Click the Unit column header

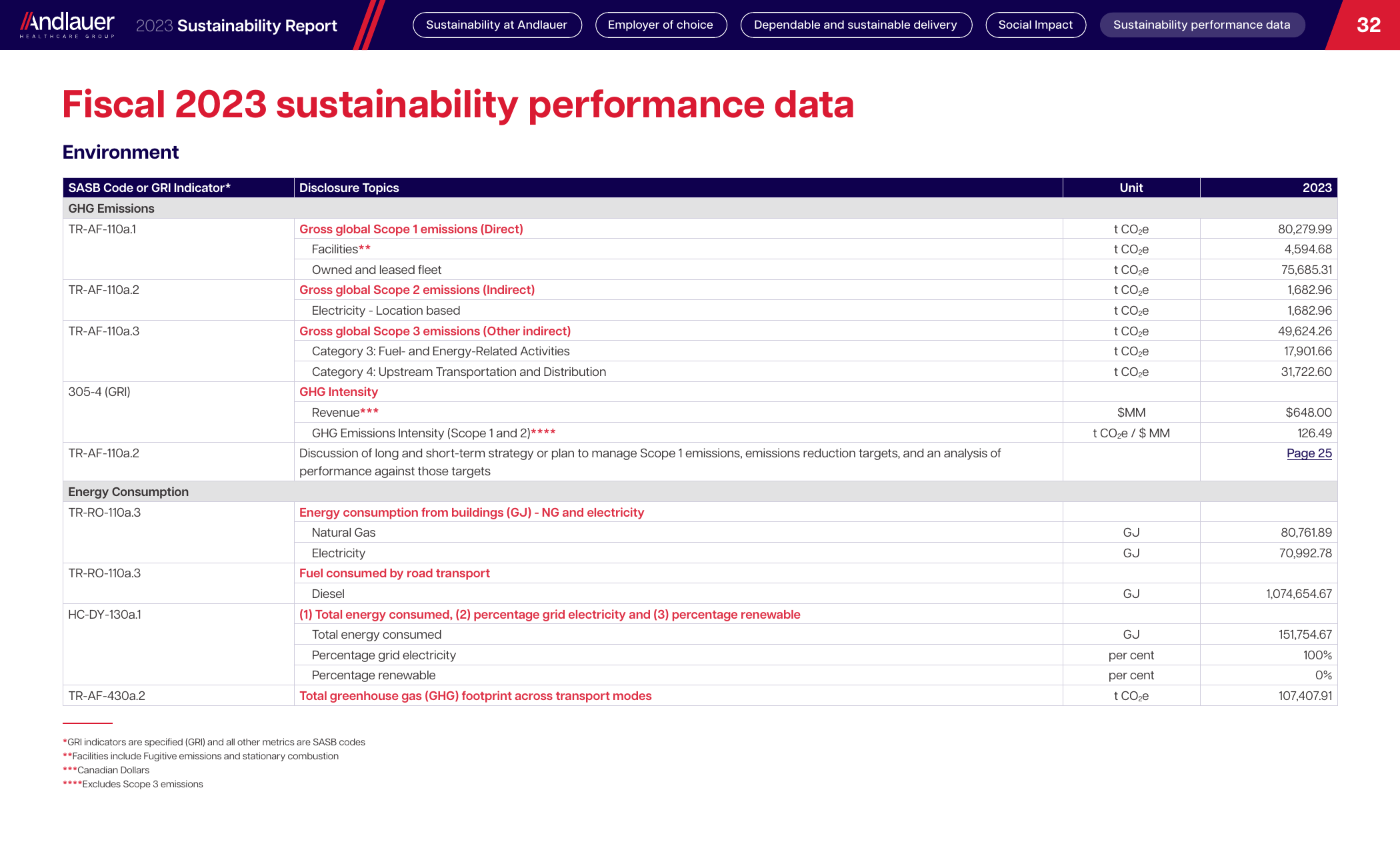(1131, 188)
